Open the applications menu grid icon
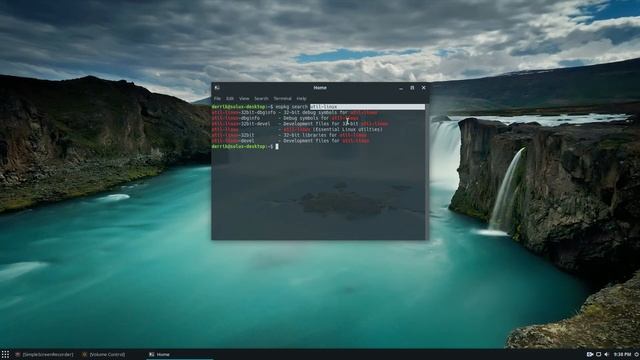Viewport: 640px width, 360px height. tap(5, 354)
